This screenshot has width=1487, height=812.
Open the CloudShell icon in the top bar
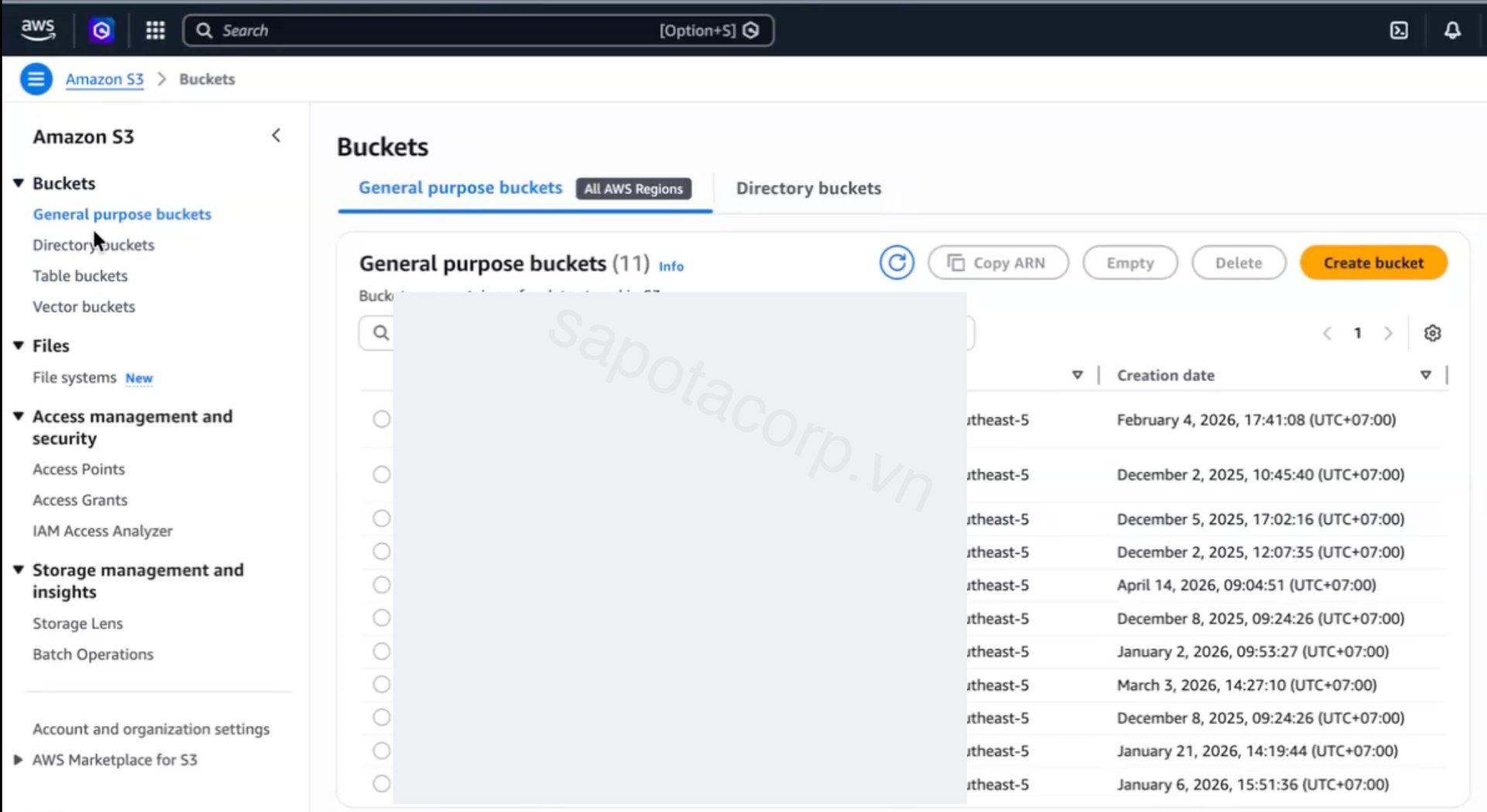tap(1399, 30)
